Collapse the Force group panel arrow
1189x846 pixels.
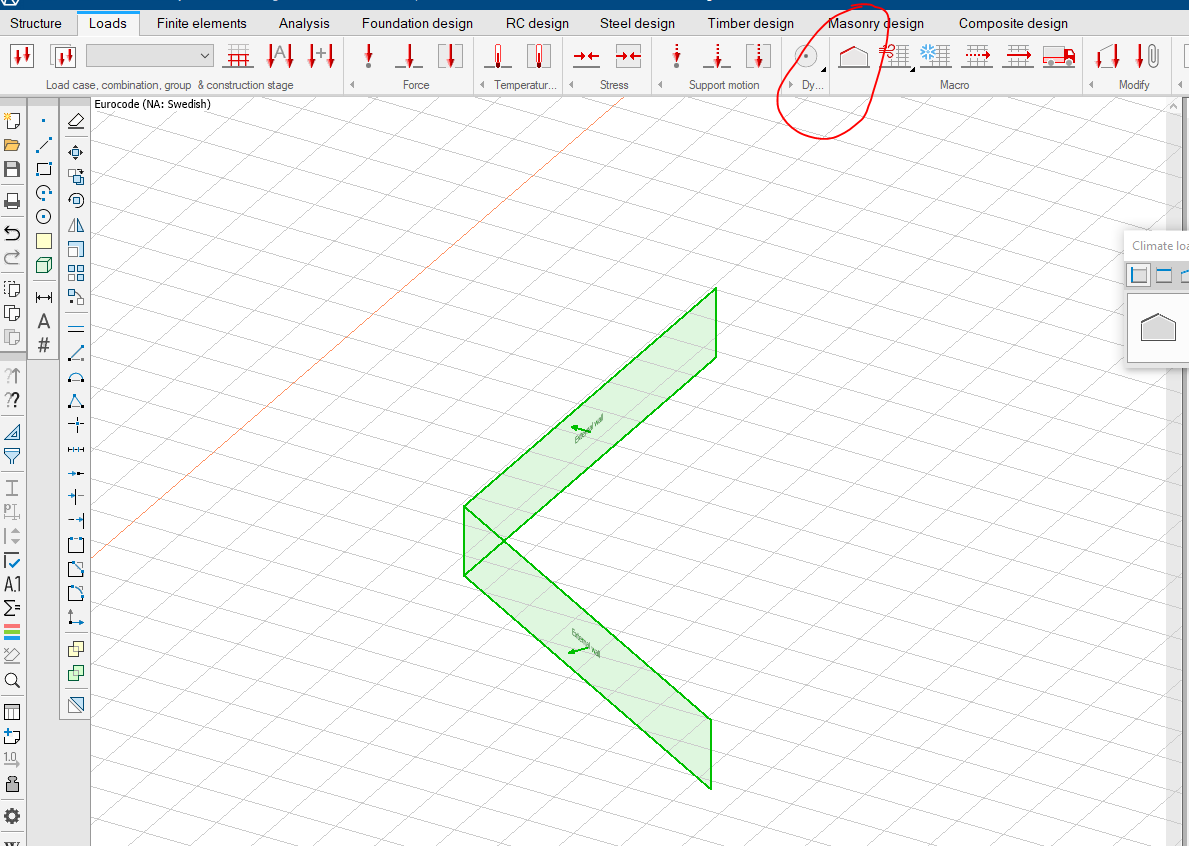coord(352,85)
